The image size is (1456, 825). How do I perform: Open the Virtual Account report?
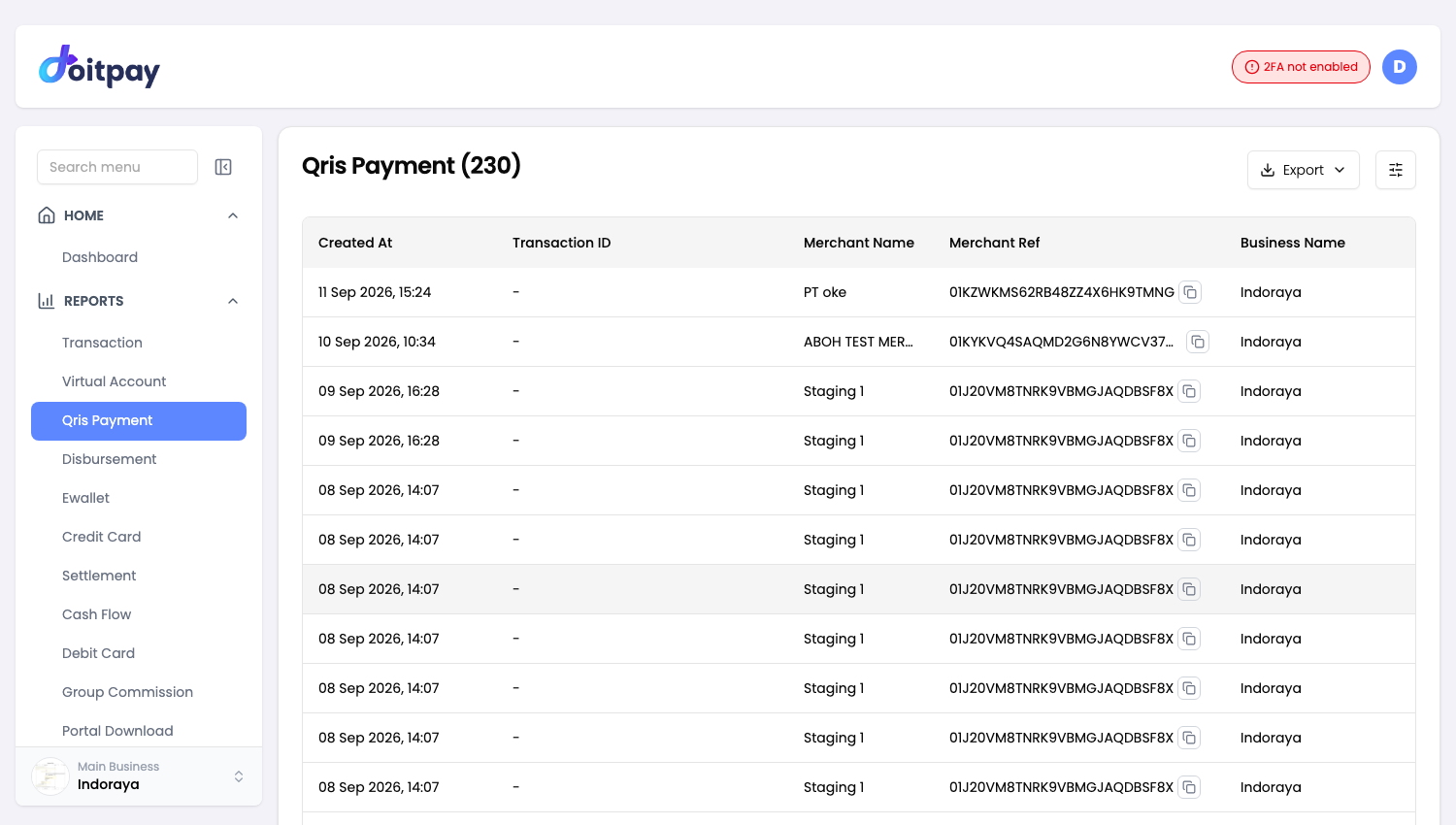point(114,381)
